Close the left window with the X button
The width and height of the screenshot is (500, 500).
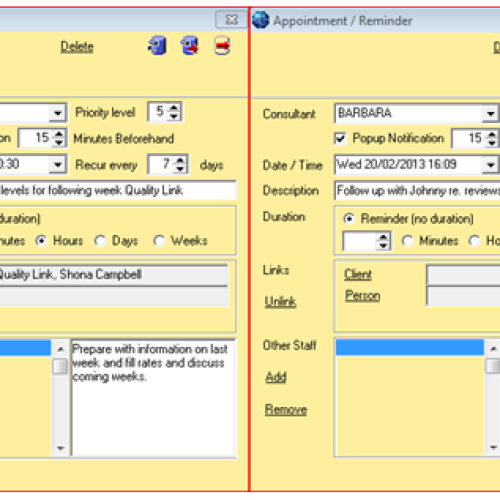click(x=231, y=20)
